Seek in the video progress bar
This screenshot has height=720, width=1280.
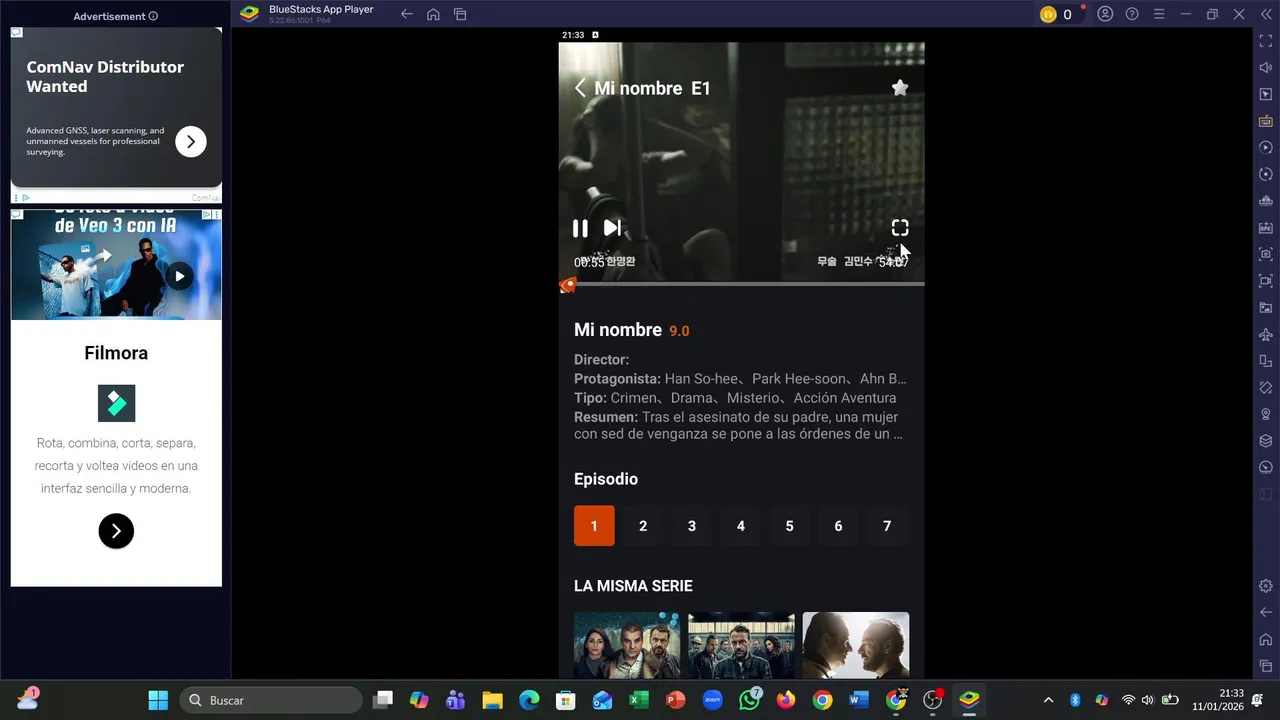[741, 284]
